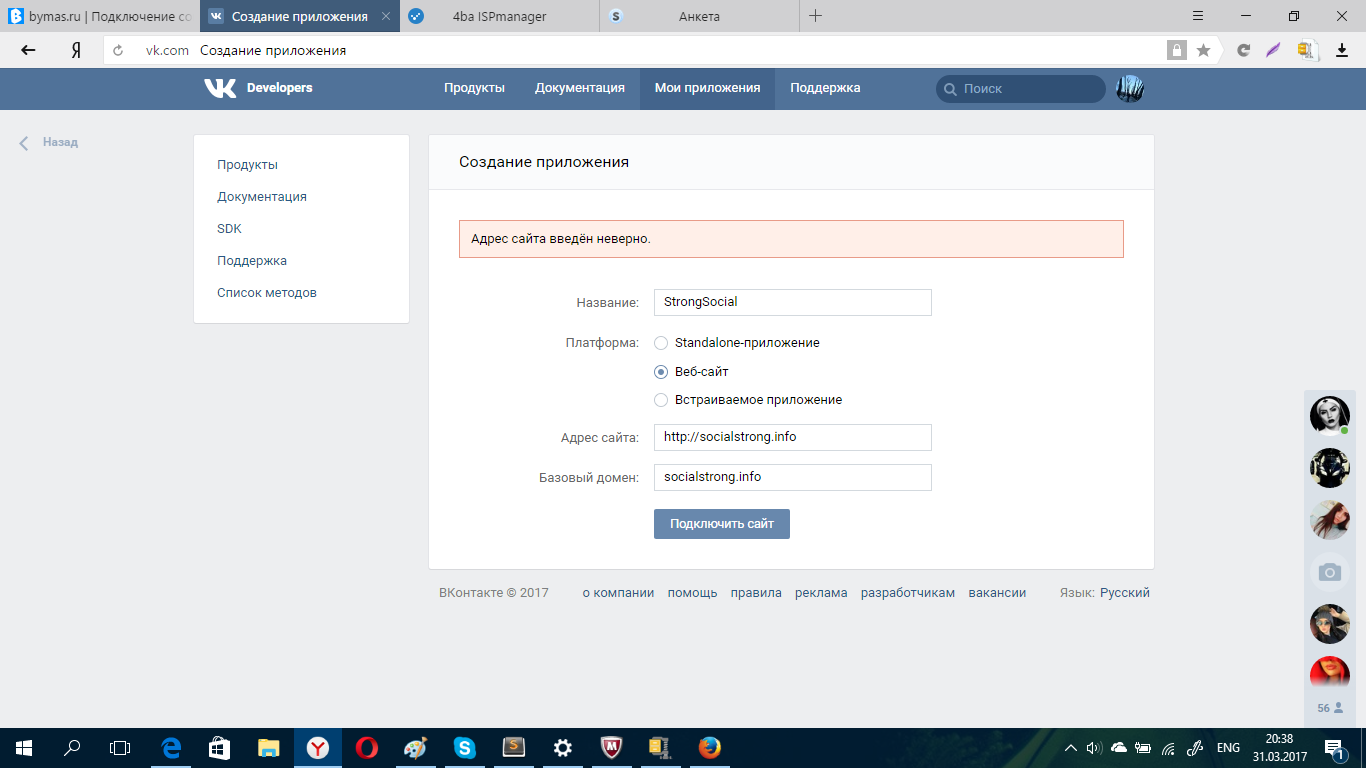Click into the Адрес сайта input field
Image resolution: width=1366 pixels, height=768 pixels.
click(x=793, y=437)
